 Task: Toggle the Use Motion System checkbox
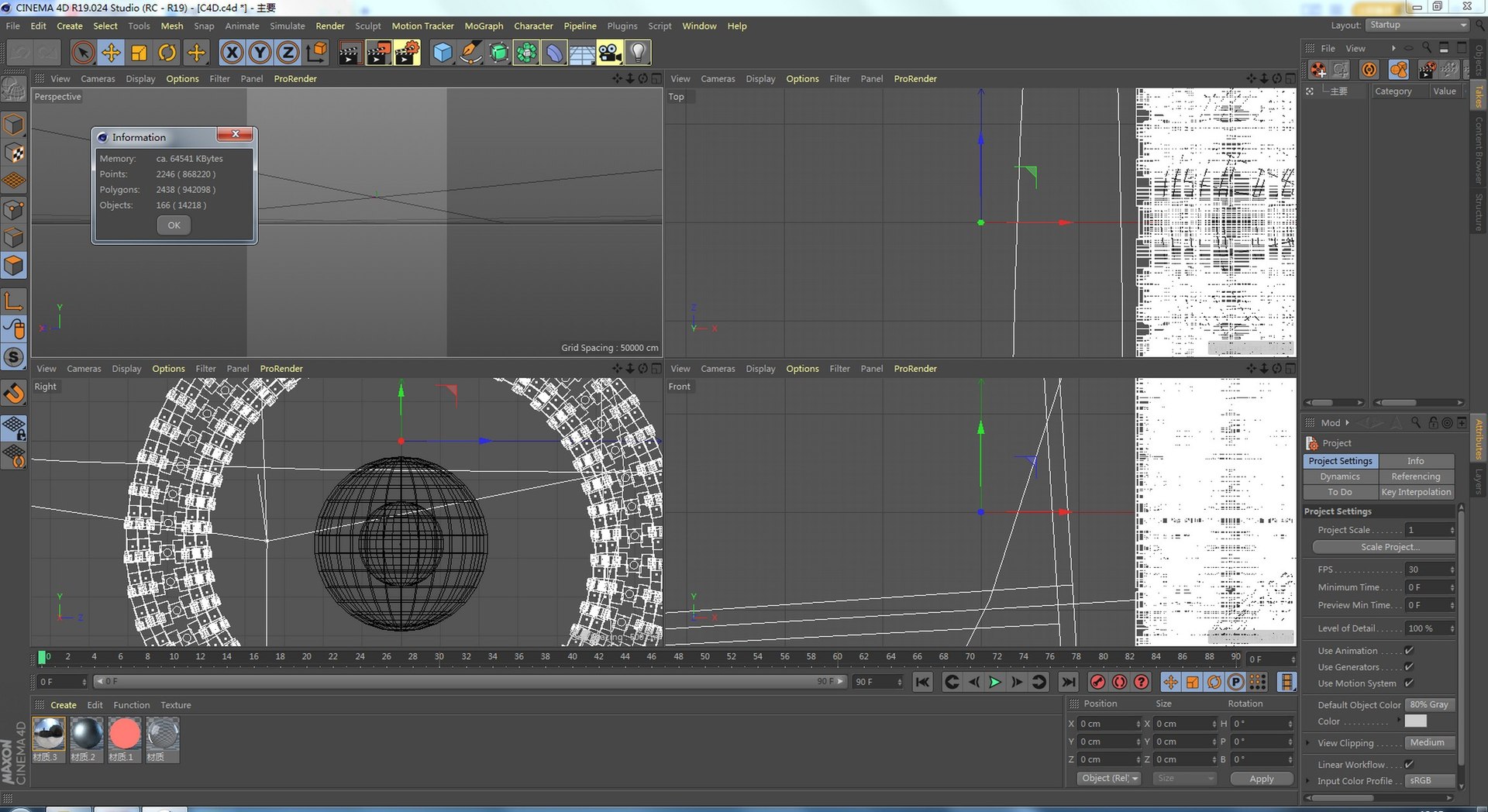tap(1409, 683)
